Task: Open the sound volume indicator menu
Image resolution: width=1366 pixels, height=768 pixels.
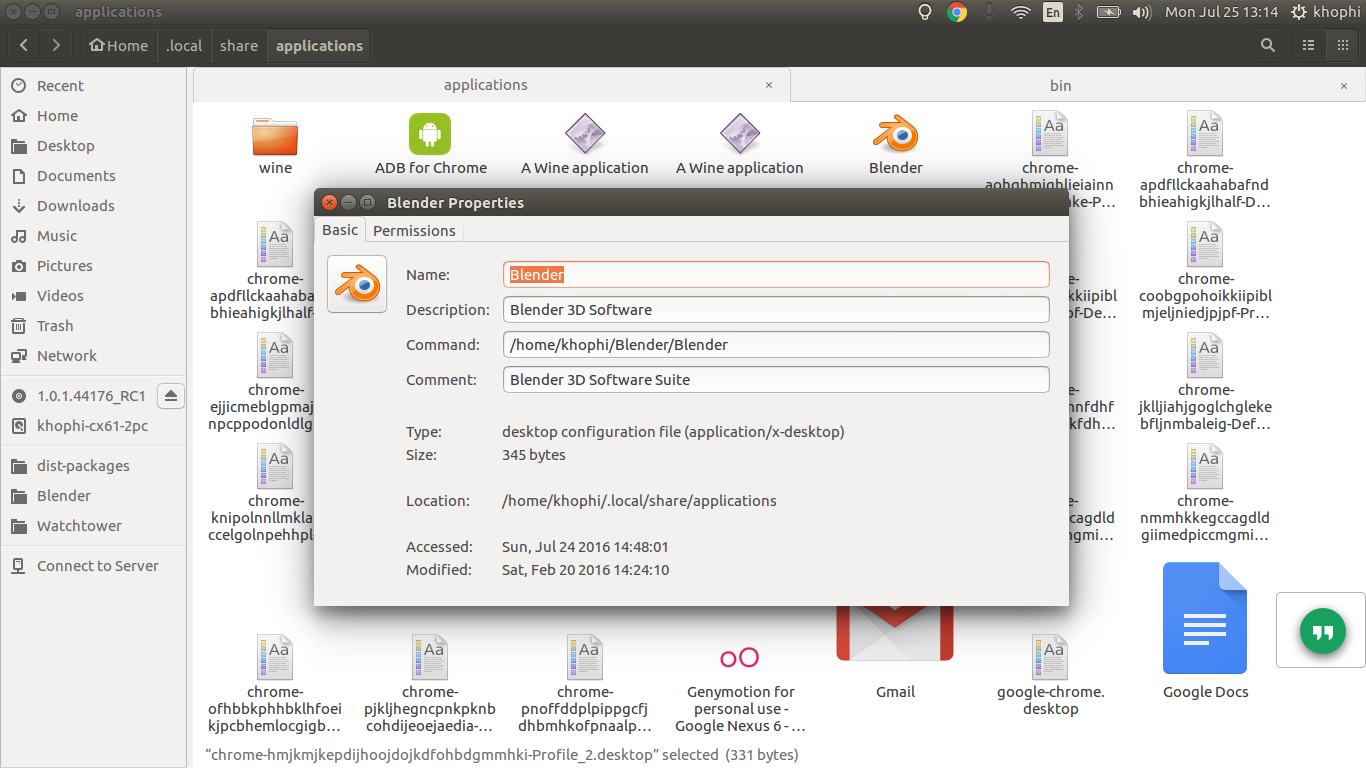Action: (1141, 13)
